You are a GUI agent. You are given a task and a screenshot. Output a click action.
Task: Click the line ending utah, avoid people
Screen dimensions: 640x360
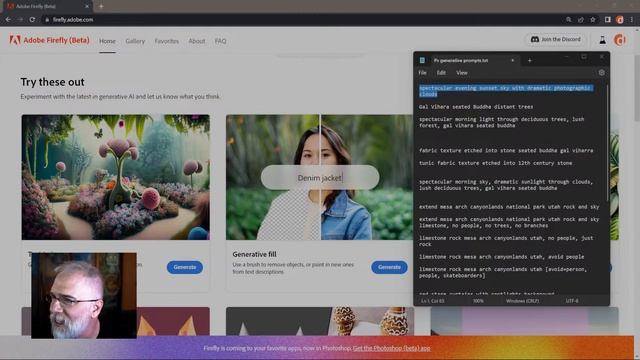(x=502, y=257)
